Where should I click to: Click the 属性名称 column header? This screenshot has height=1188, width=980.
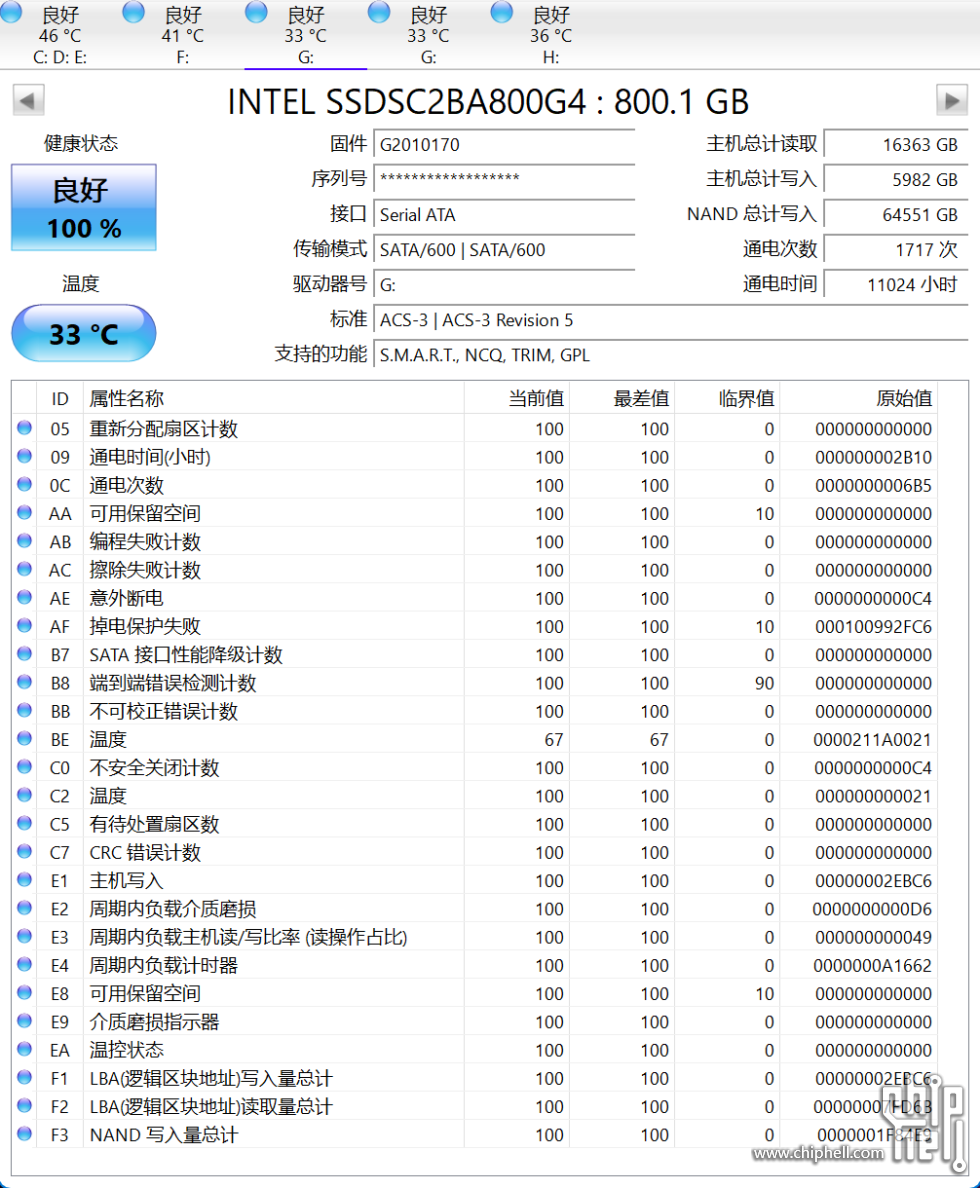(127, 399)
